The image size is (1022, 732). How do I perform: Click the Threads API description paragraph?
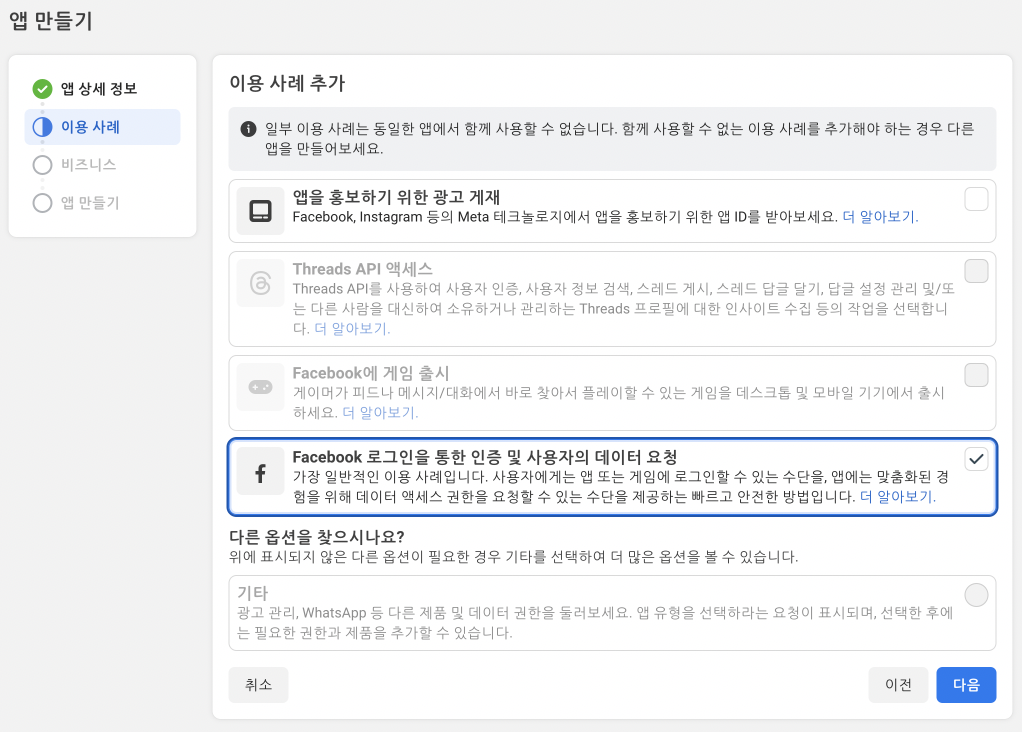pyautogui.click(x=624, y=308)
